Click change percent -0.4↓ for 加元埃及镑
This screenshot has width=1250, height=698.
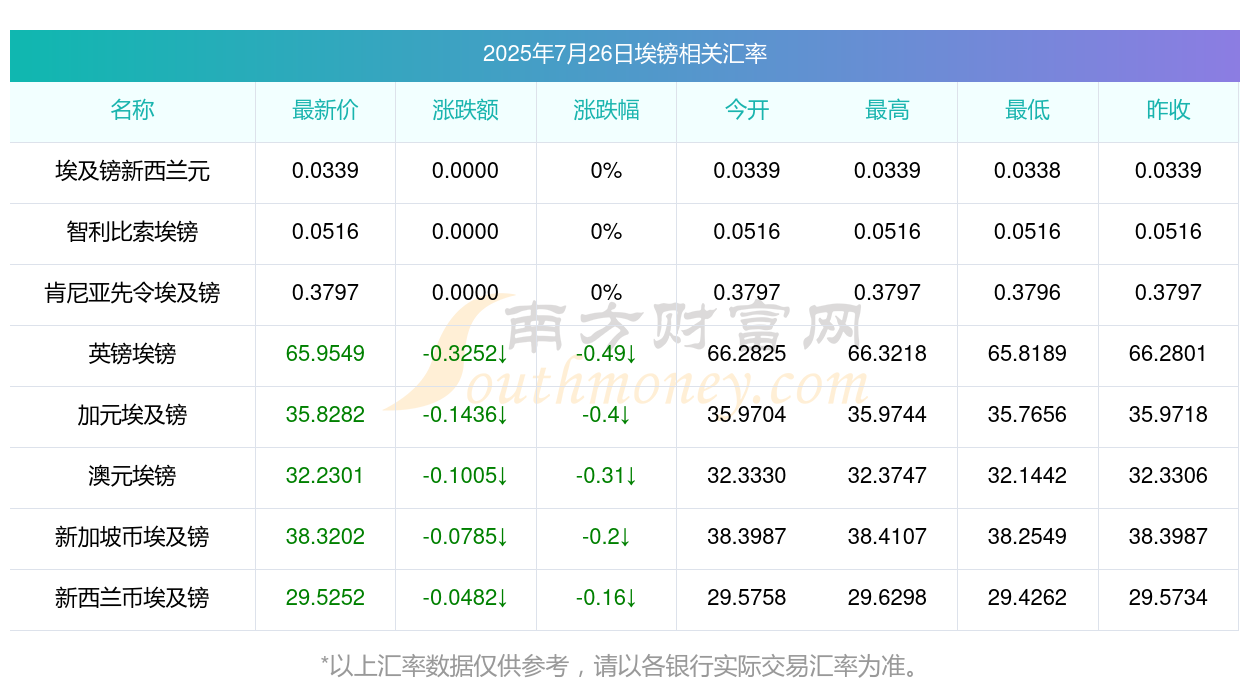click(x=606, y=415)
